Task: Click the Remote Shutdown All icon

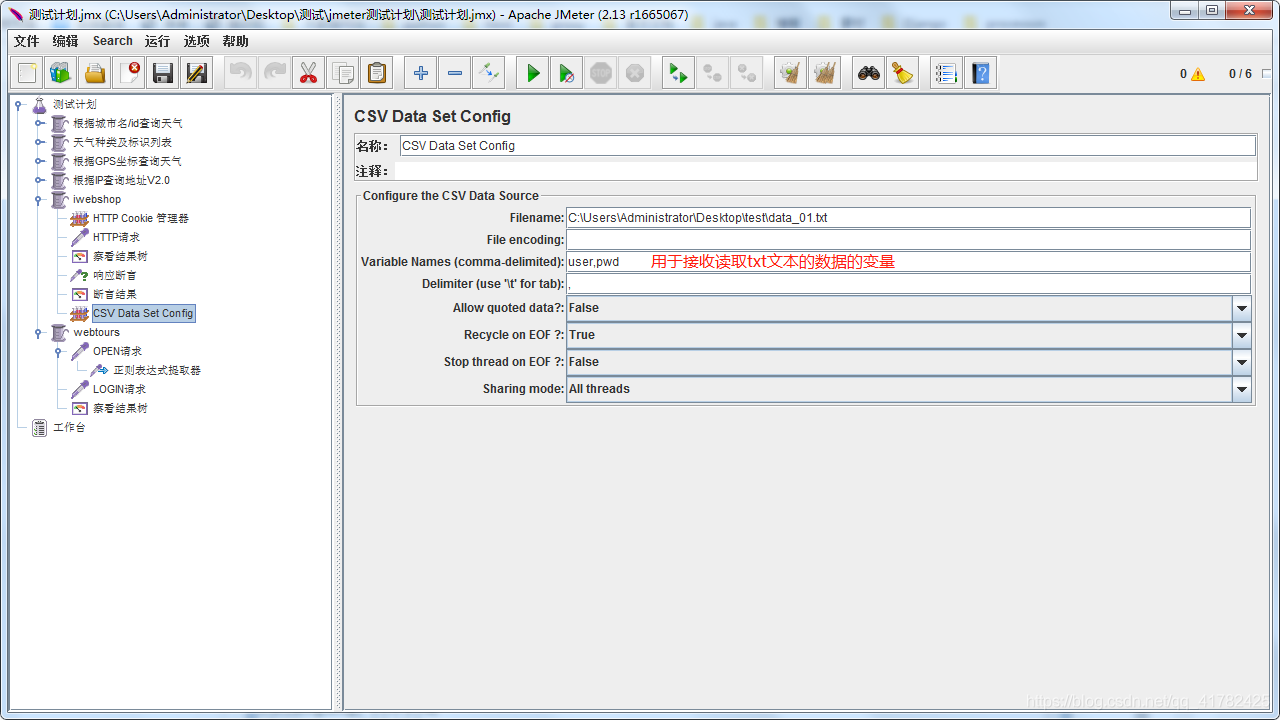Action: 747,73
